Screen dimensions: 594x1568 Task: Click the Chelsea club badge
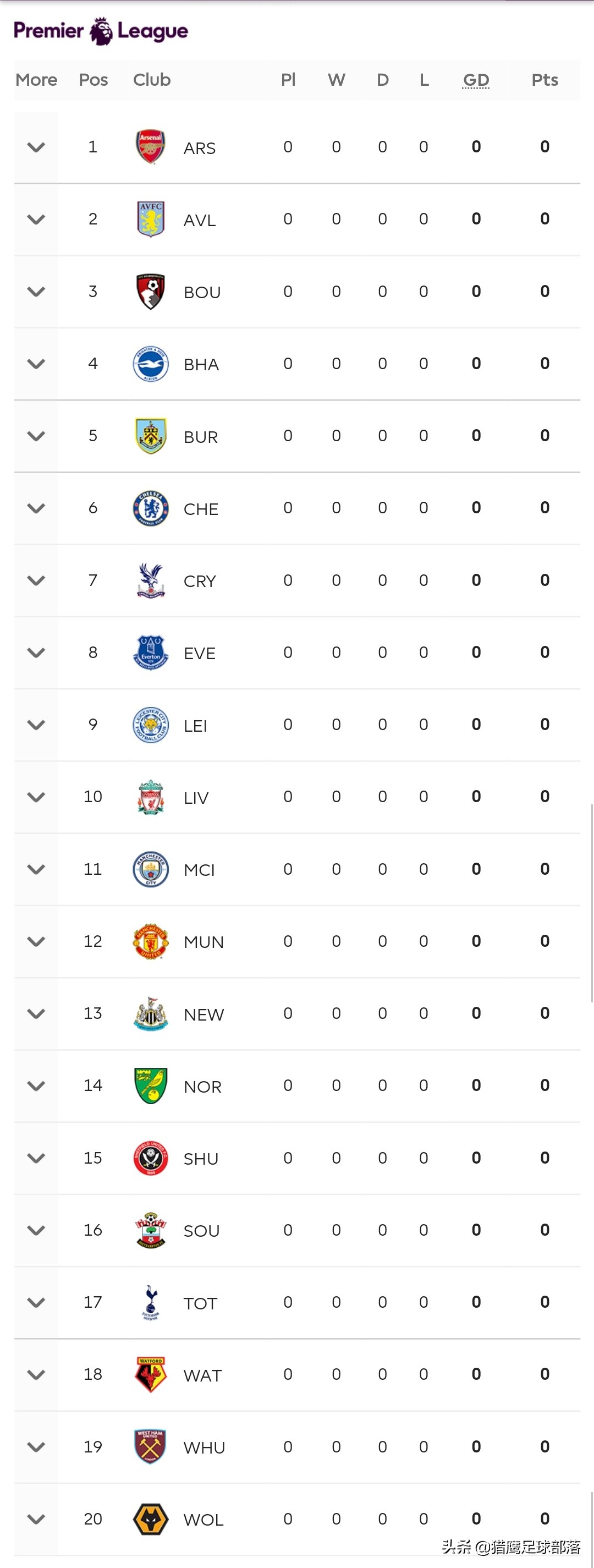click(x=150, y=508)
